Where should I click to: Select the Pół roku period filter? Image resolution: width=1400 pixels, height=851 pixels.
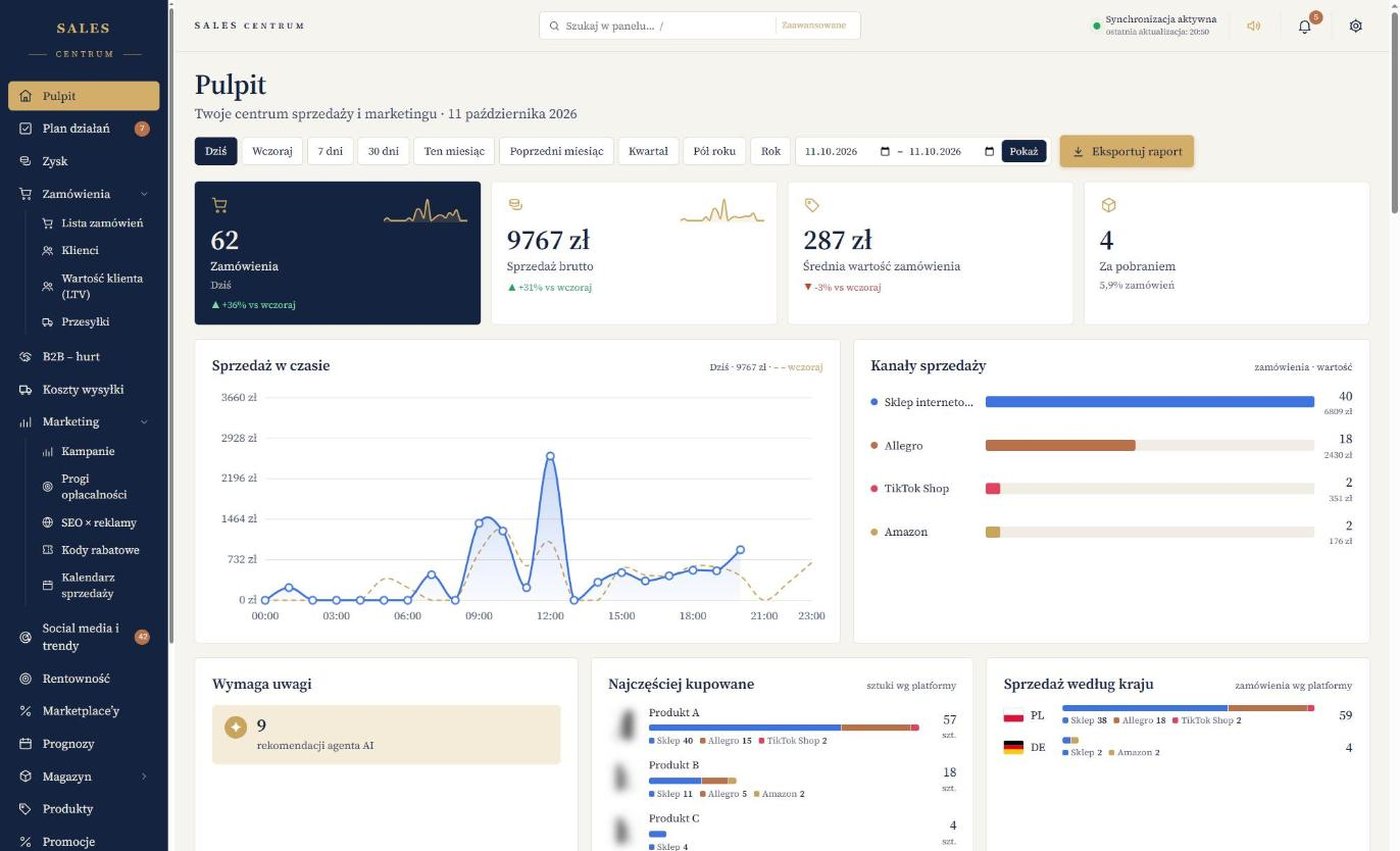(x=714, y=151)
